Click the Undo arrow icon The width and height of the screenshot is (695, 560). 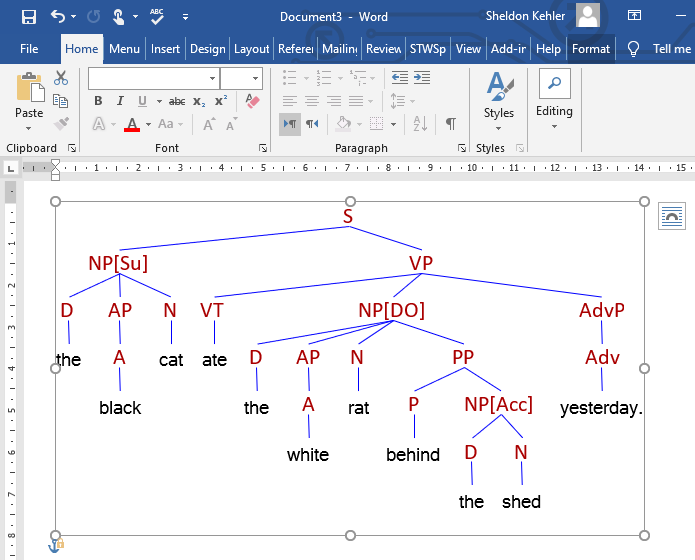pos(58,16)
